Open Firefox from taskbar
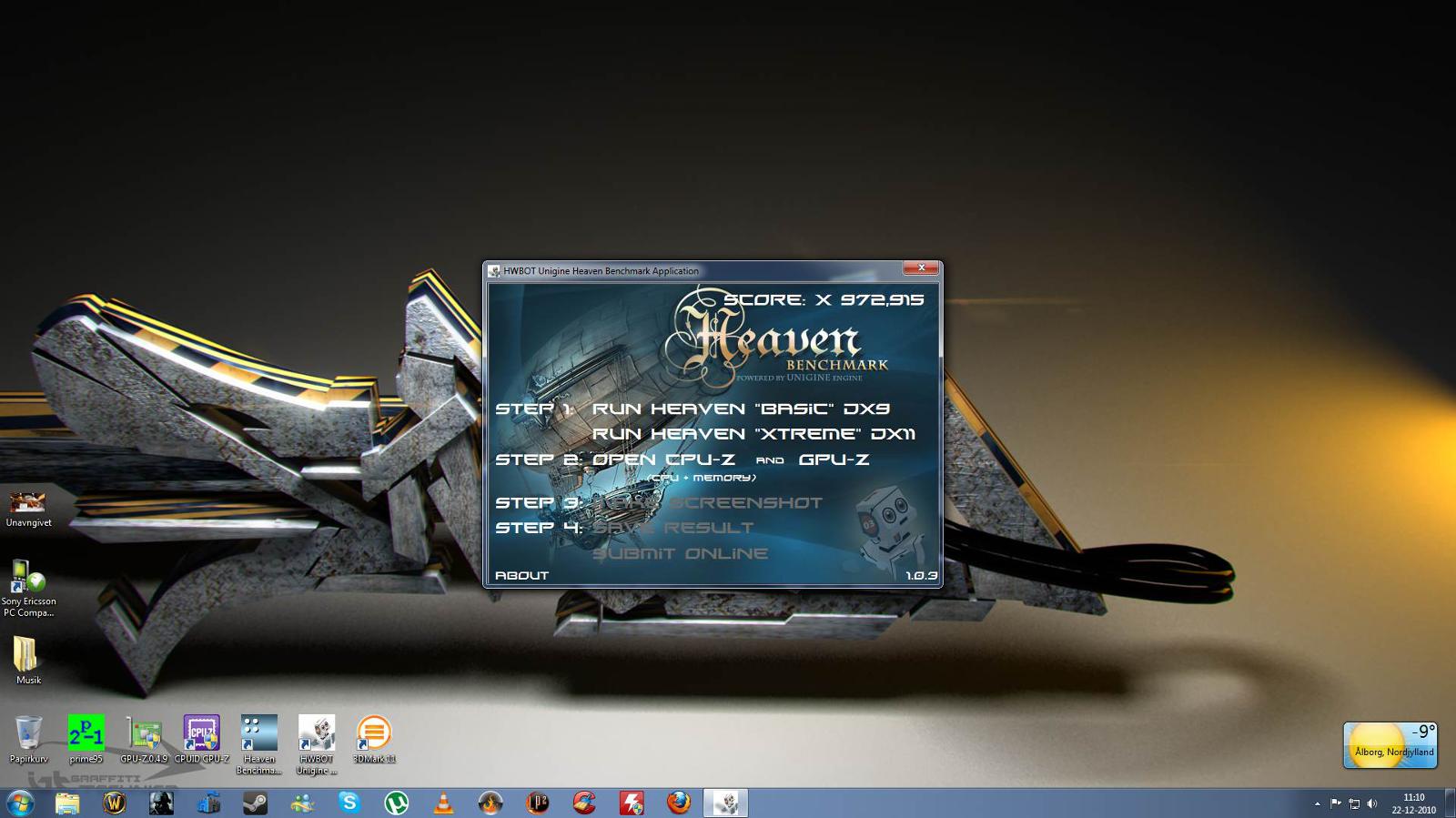The width and height of the screenshot is (1456, 818). [x=679, y=803]
